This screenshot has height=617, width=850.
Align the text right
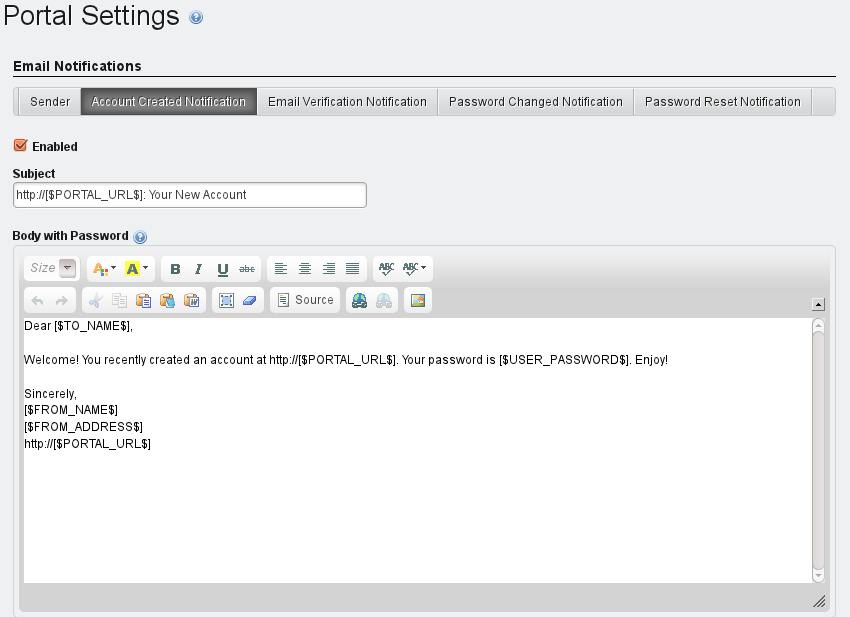point(329,268)
